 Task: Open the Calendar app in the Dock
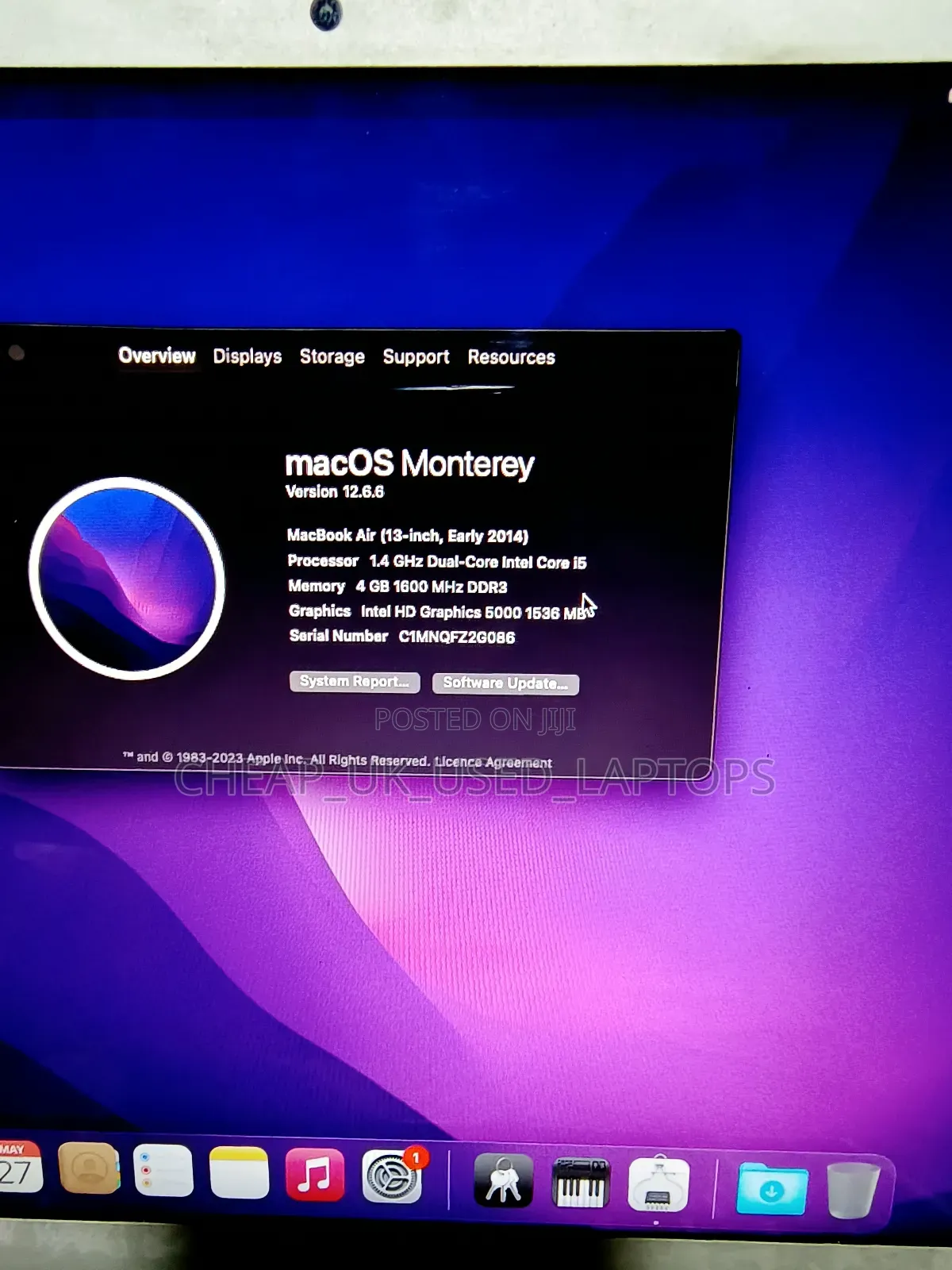pos(17,1167)
